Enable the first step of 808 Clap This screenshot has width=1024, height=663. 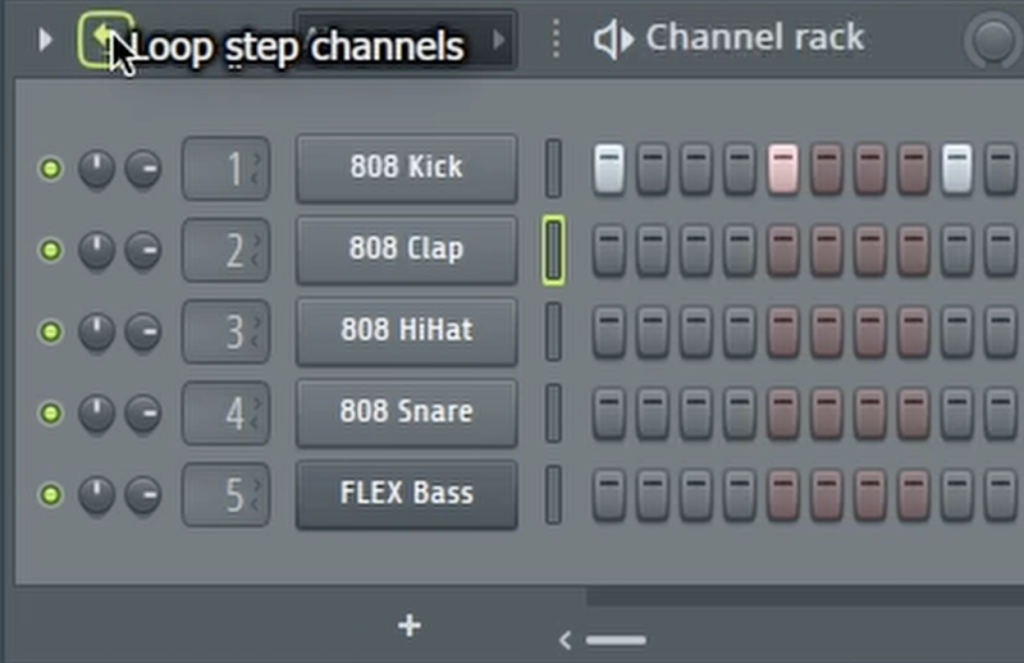coord(609,250)
